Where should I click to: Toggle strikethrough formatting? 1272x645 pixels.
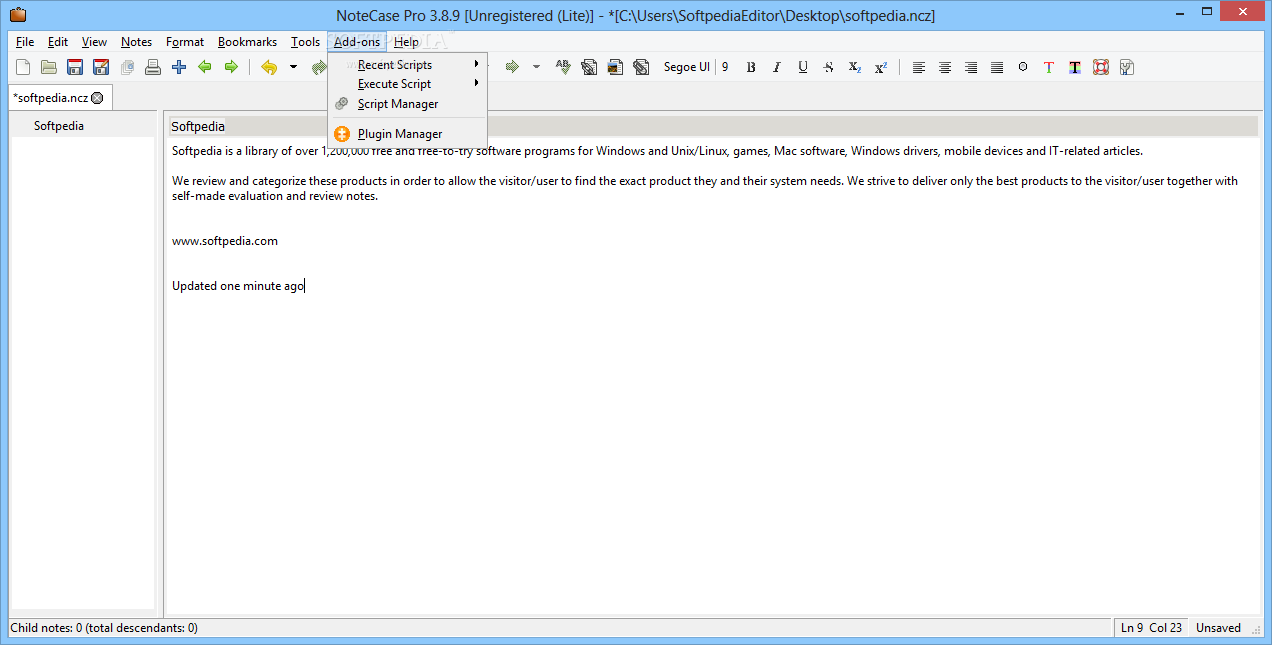pos(829,67)
